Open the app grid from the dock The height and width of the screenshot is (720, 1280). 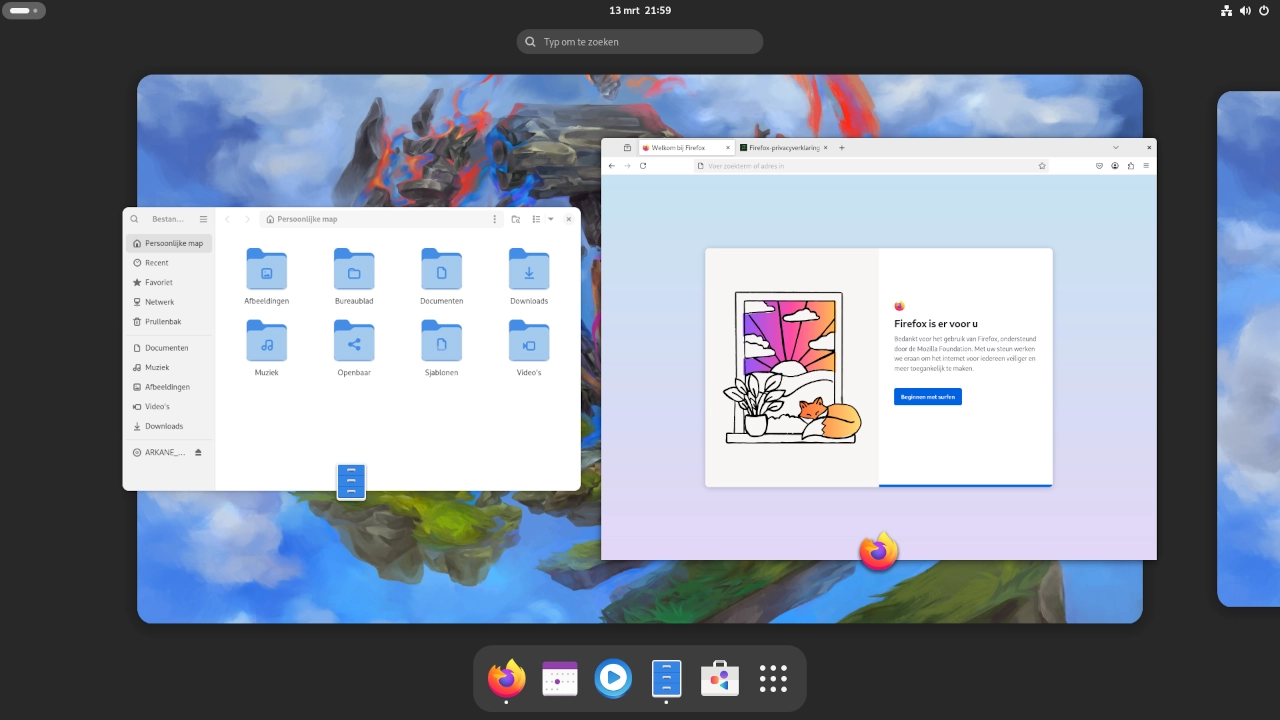[772, 678]
